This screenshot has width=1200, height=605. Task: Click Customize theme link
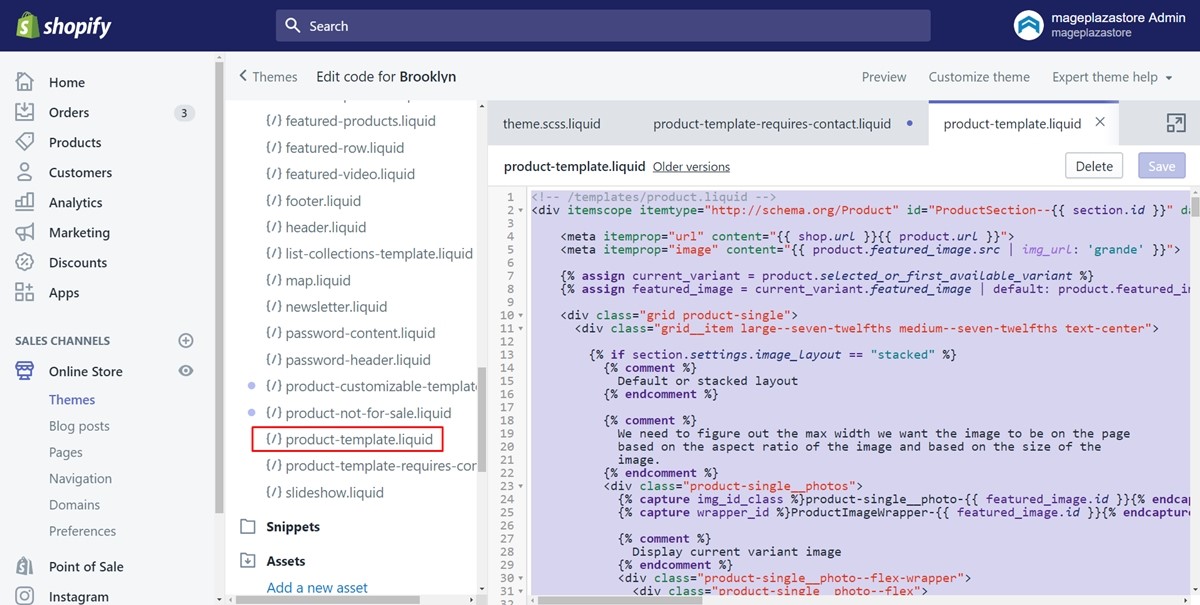pos(979,77)
